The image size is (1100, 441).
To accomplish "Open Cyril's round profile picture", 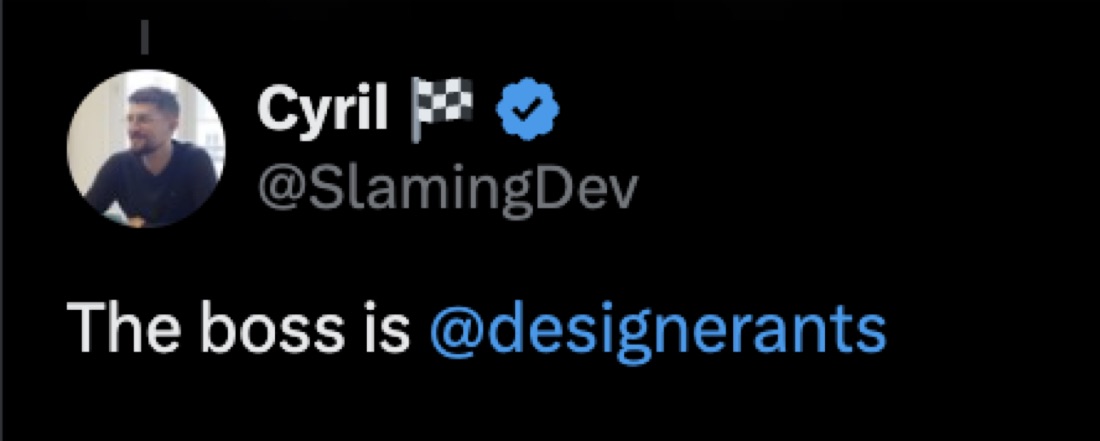I will (146, 149).
